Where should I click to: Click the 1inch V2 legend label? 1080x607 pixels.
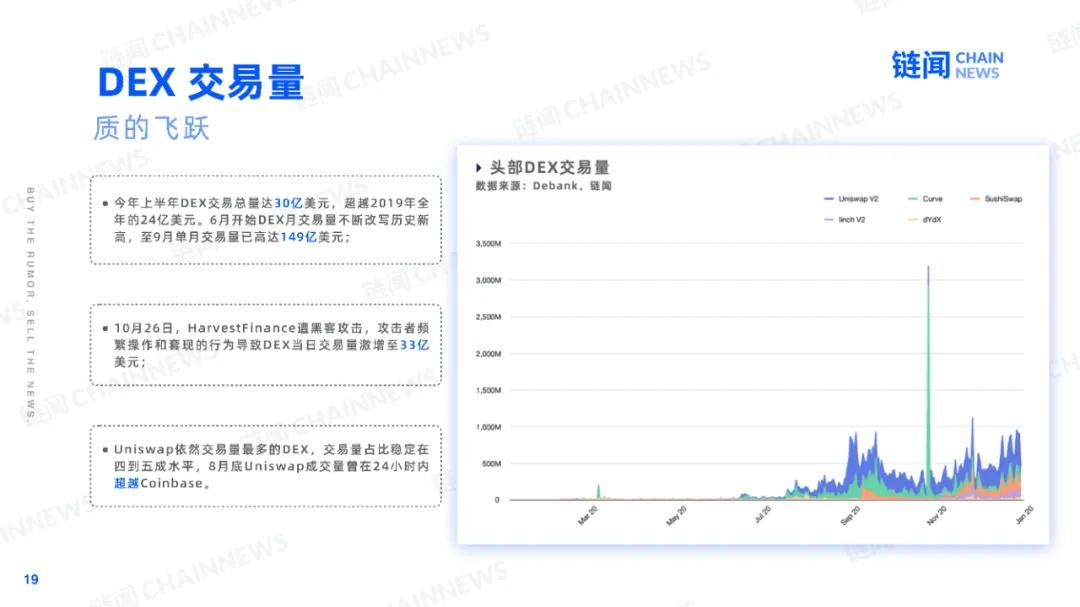pyautogui.click(x=851, y=220)
